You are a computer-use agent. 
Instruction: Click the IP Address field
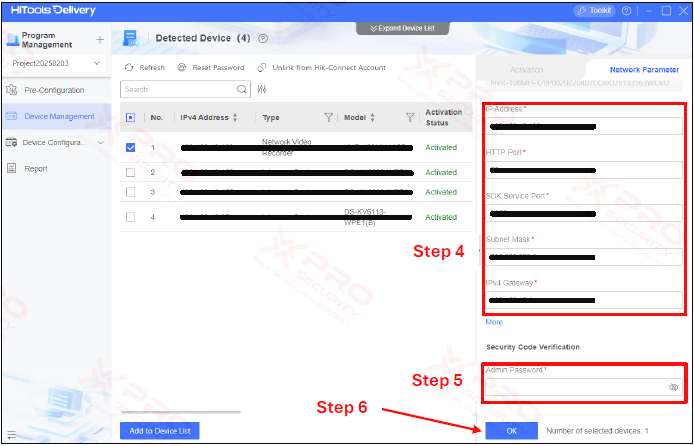click(584, 127)
